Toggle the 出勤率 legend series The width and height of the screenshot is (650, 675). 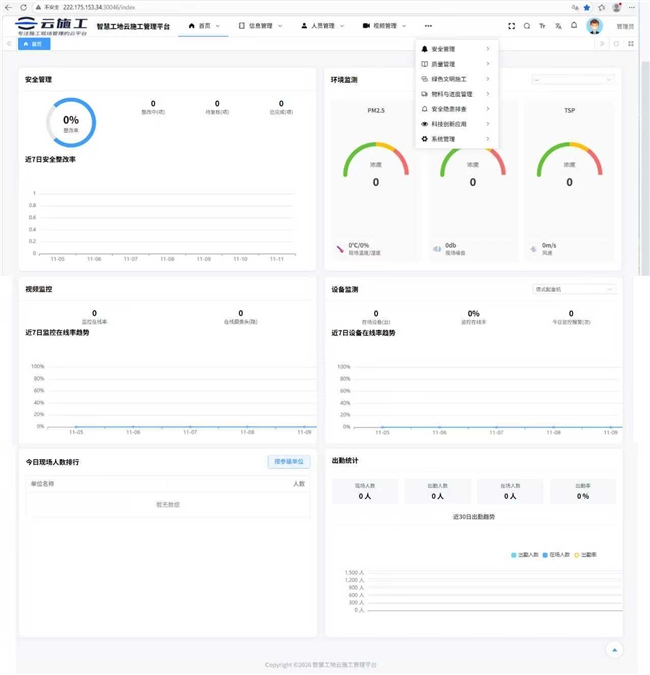584,554
